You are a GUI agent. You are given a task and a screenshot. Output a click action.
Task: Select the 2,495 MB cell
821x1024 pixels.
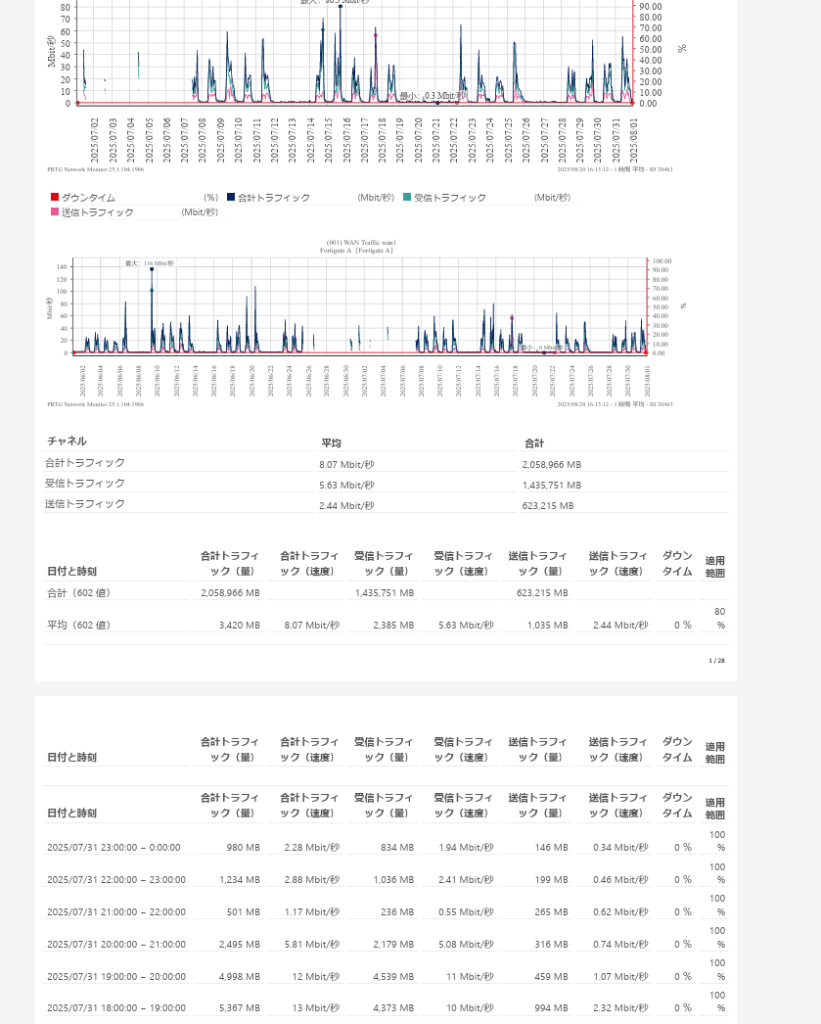pos(239,944)
